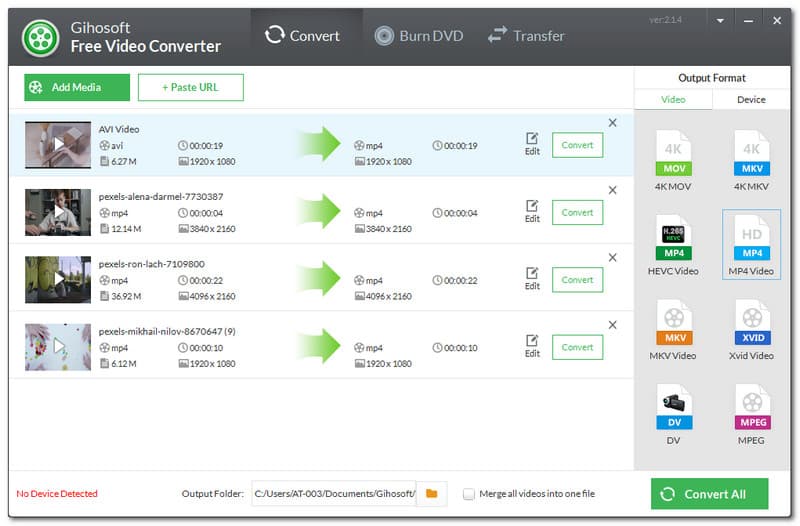Remove the pexels-ron-lach-7109800 video from list
Image resolution: width=800 pixels, height=526 pixels.
tap(612, 258)
